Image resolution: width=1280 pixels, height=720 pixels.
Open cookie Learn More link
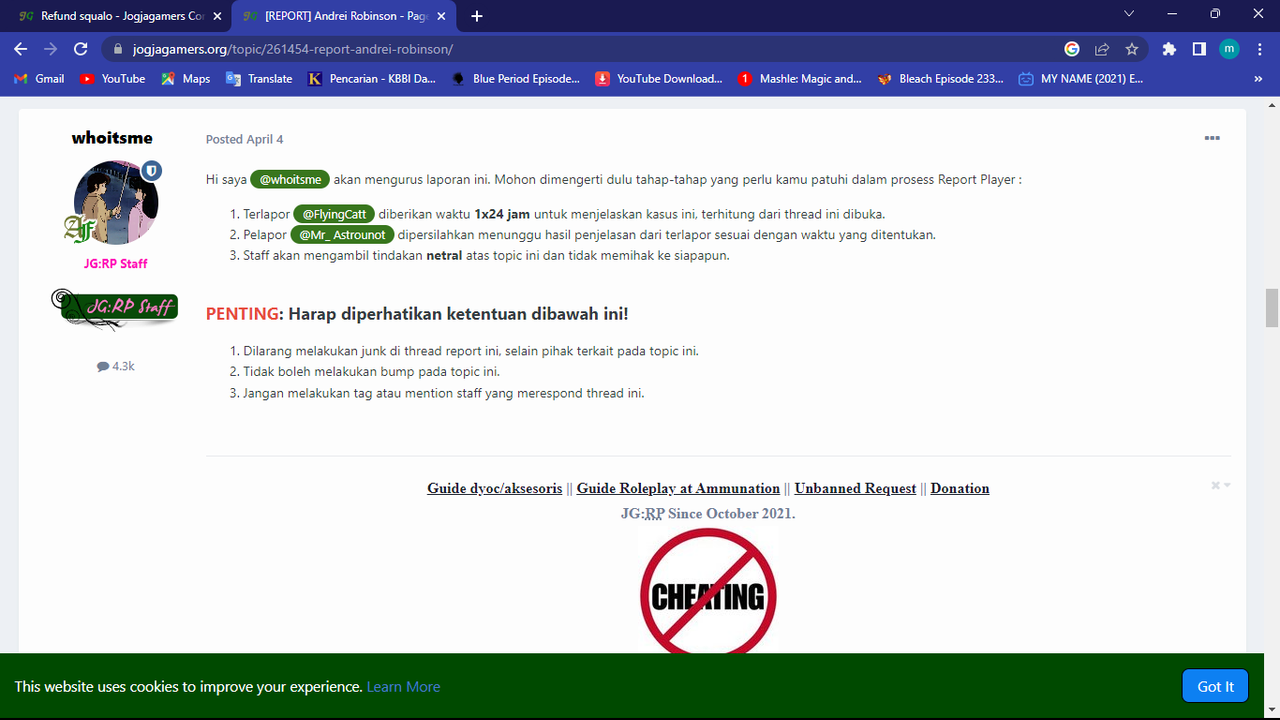pos(403,687)
